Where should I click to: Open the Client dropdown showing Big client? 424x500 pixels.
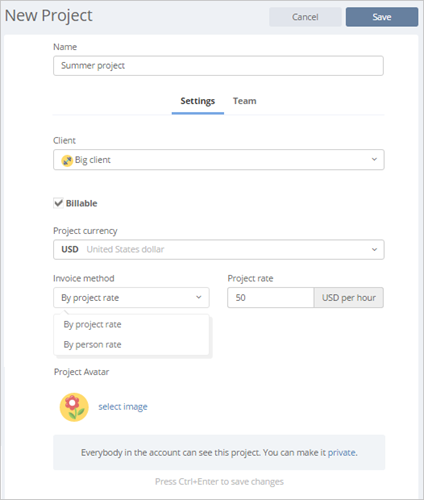click(x=219, y=160)
